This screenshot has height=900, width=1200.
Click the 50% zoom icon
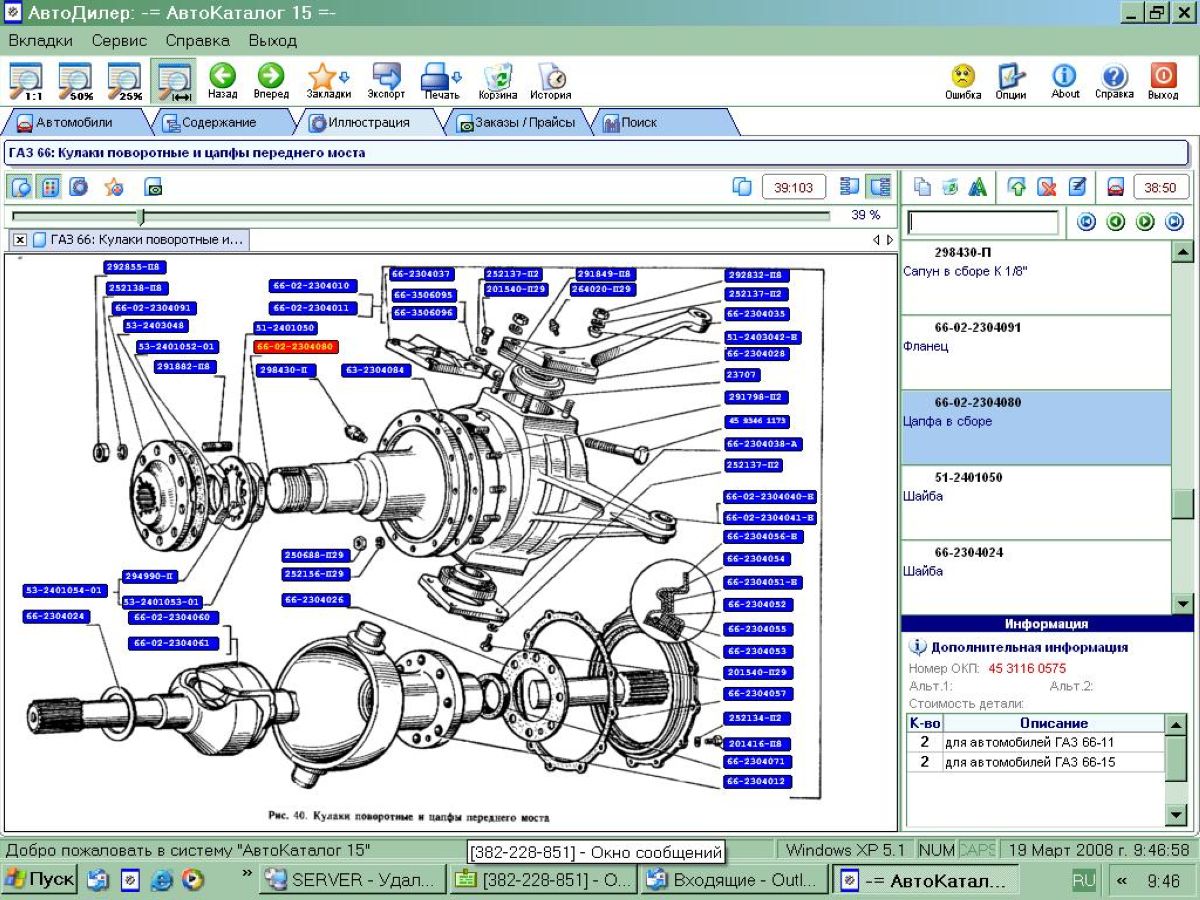[x=75, y=80]
